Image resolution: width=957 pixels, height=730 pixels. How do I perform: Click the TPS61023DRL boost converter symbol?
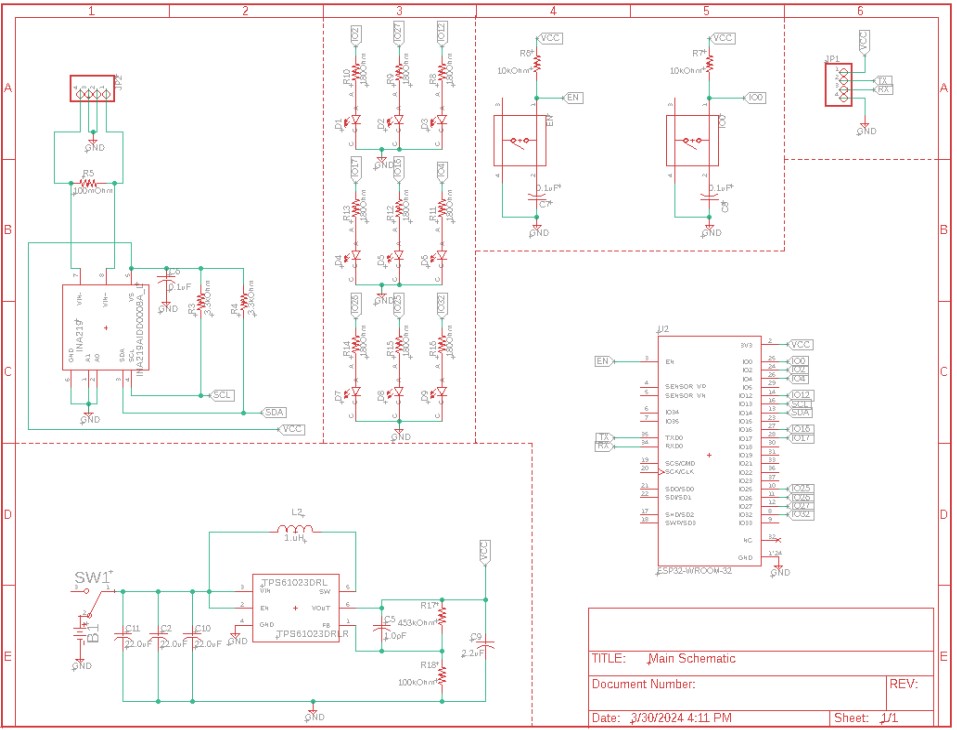tap(297, 610)
